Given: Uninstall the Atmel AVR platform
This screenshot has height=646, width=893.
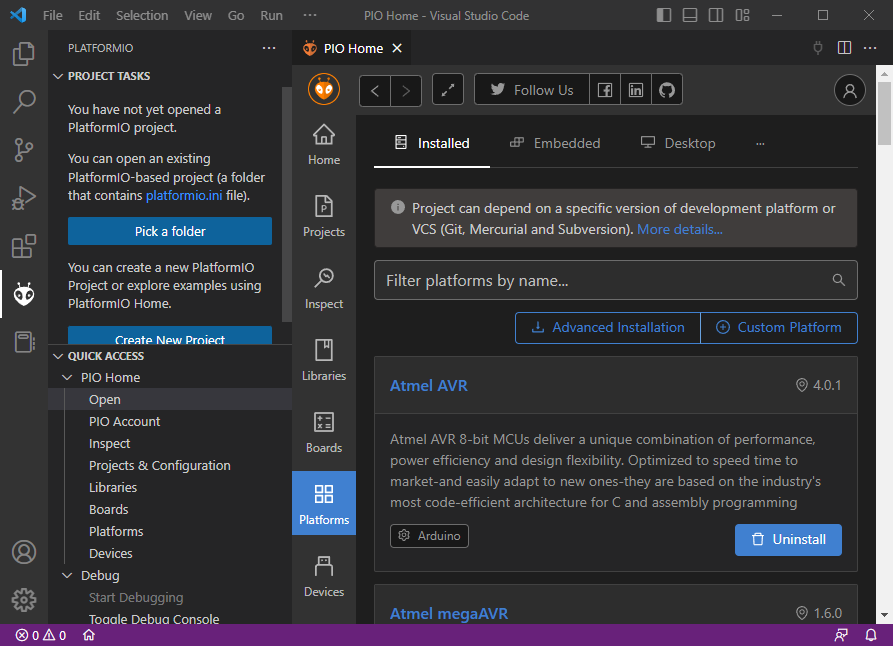Looking at the screenshot, I should [788, 539].
